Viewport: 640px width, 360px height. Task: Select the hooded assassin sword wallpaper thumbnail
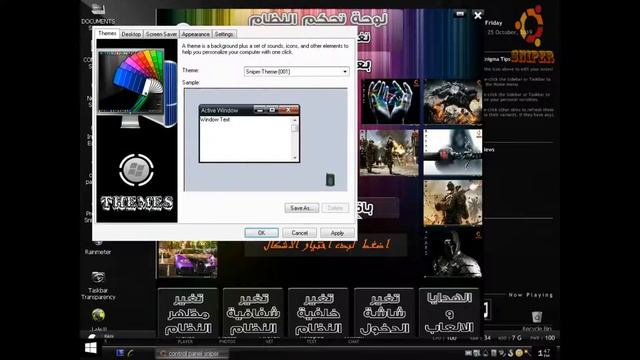tap(453, 153)
